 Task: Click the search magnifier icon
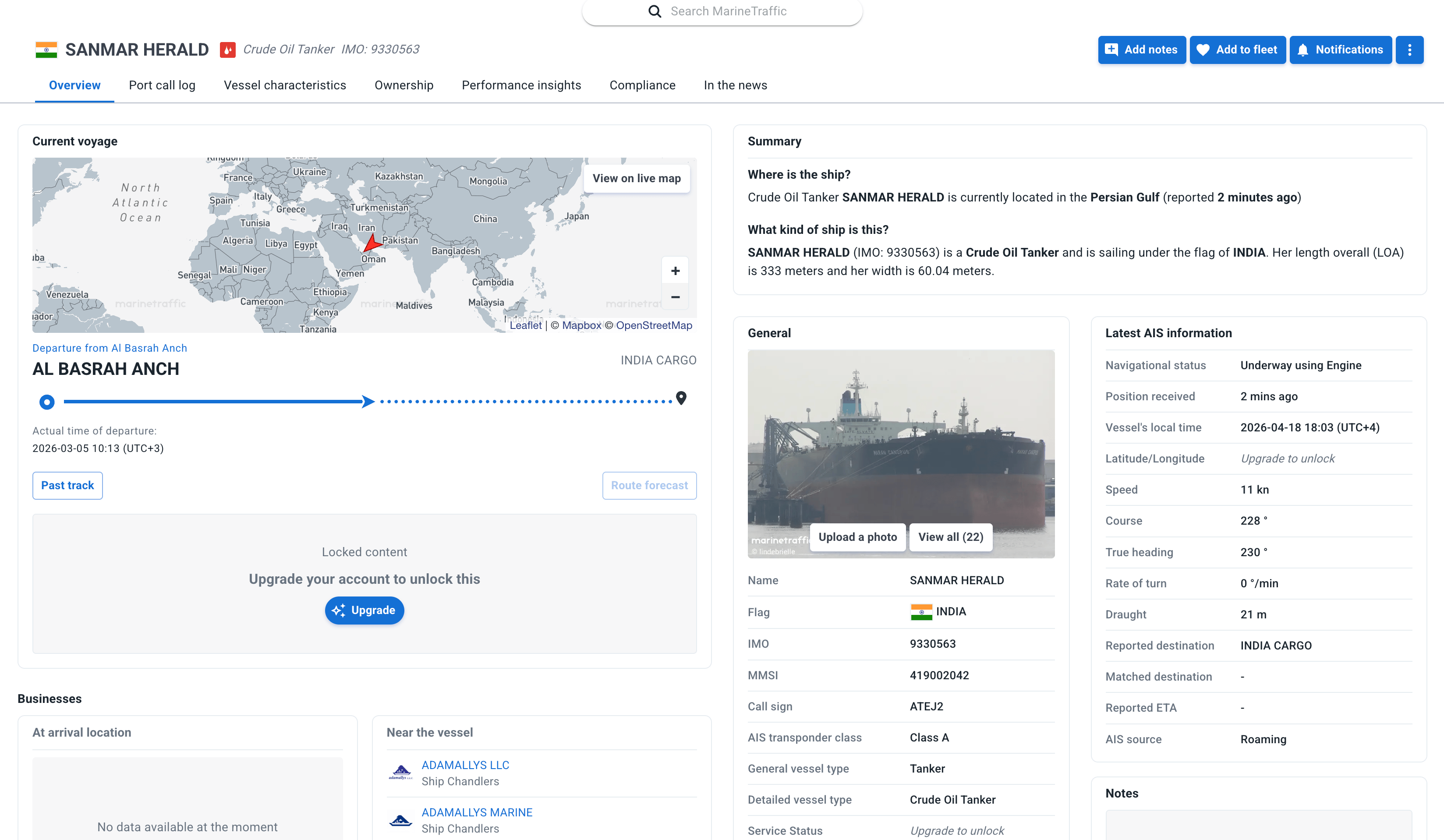[x=655, y=11]
